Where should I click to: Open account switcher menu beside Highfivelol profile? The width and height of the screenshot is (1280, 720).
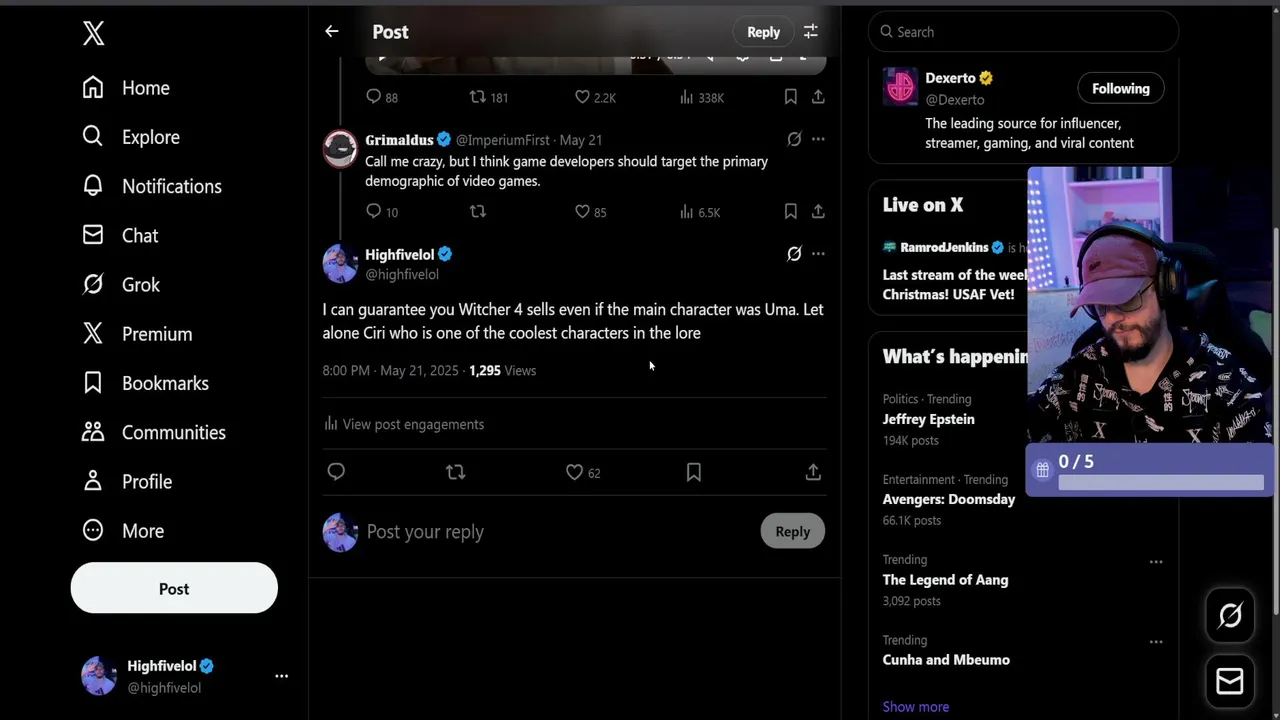[x=281, y=676]
